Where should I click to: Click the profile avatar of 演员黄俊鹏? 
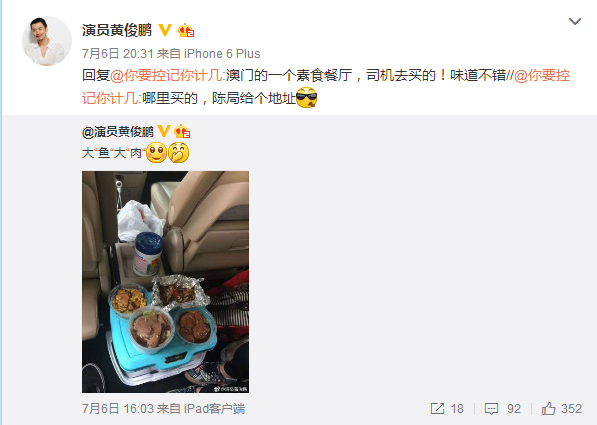pos(47,41)
